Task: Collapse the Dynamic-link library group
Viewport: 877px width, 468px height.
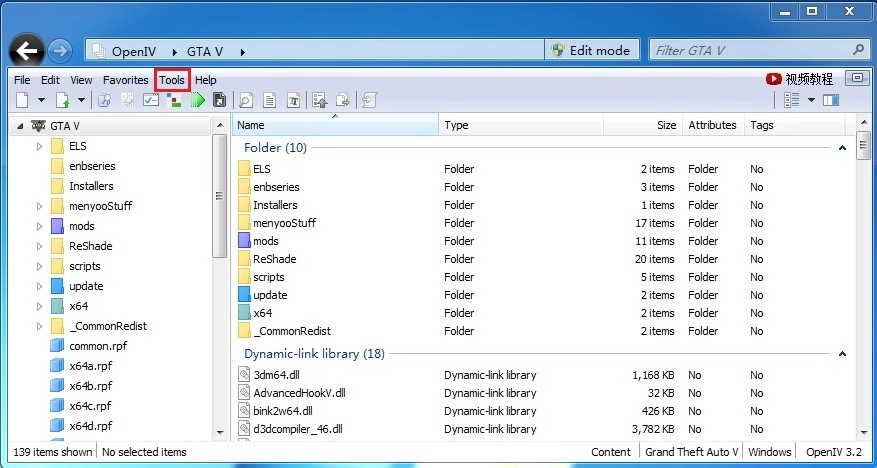Action: (x=842, y=354)
